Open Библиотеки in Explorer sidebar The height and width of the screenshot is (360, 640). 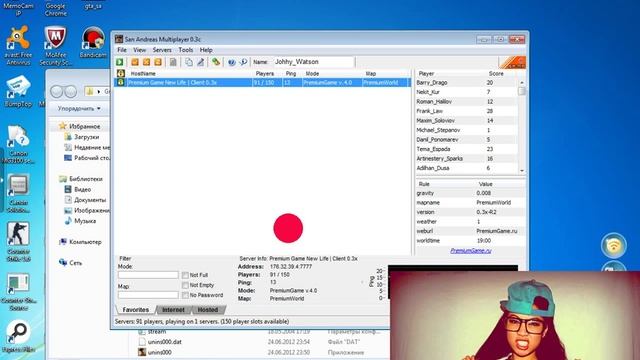click(x=81, y=179)
